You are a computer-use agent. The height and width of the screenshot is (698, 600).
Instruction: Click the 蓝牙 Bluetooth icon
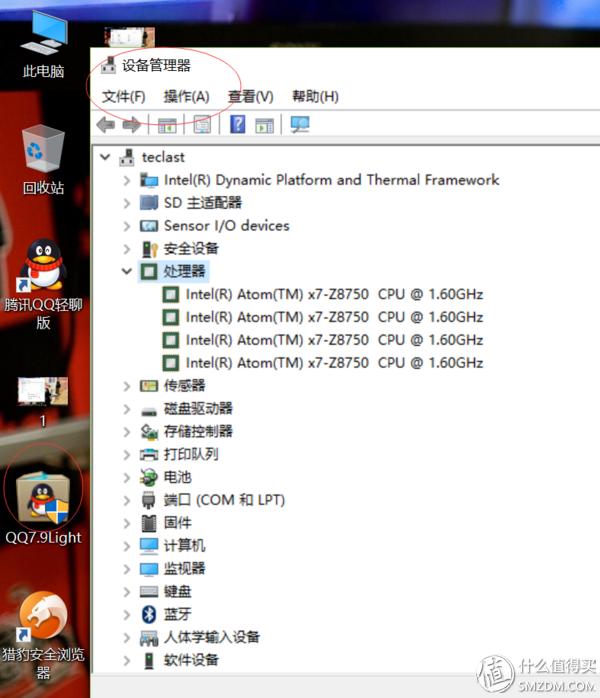coord(149,615)
